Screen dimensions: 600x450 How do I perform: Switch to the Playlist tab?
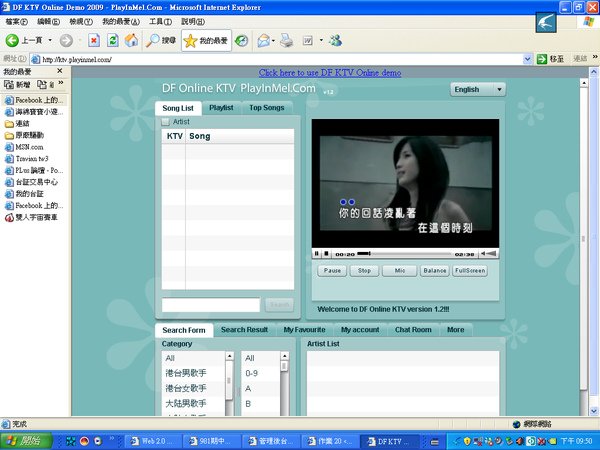[221, 108]
